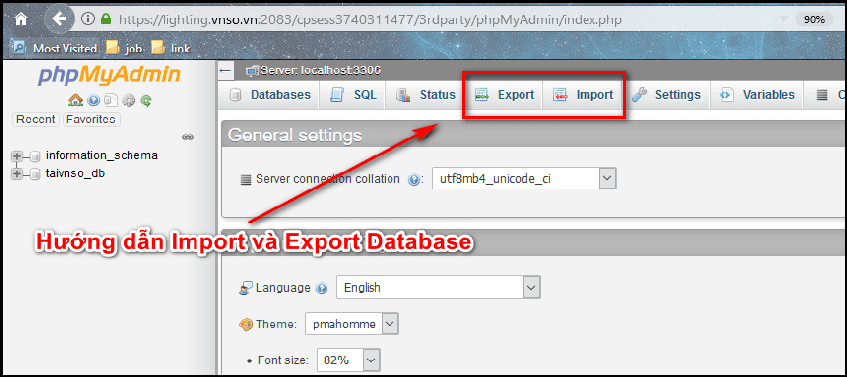Click help icon next to Language label
This screenshot has height=377, width=847.
[322, 288]
